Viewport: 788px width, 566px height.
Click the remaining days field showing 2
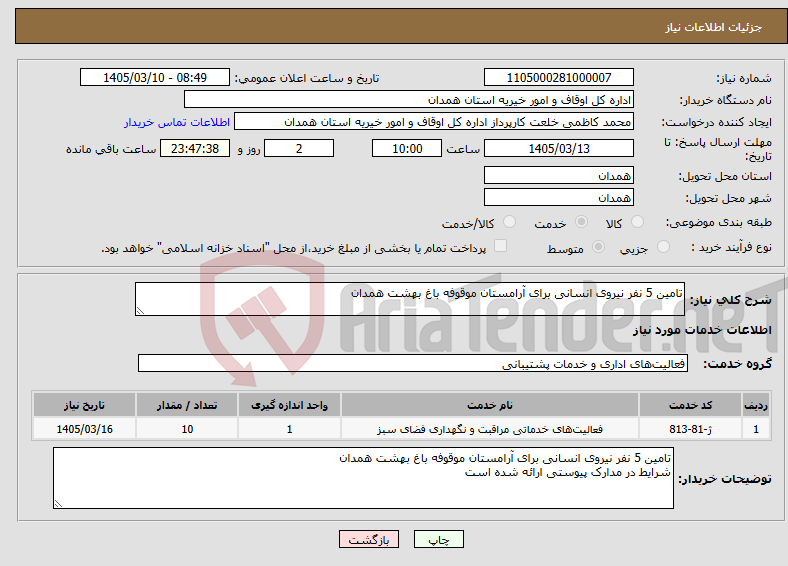coord(299,148)
